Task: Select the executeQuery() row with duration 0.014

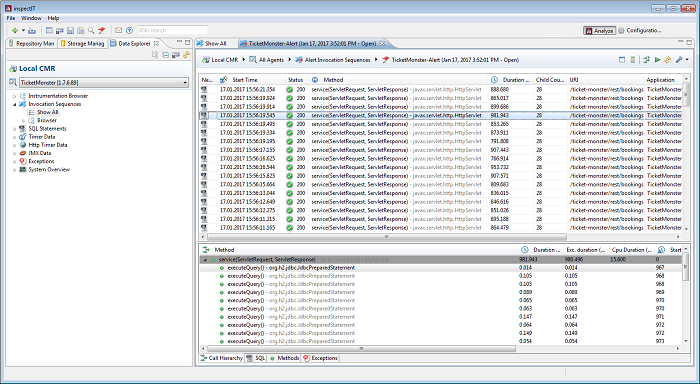Action: 441,268
